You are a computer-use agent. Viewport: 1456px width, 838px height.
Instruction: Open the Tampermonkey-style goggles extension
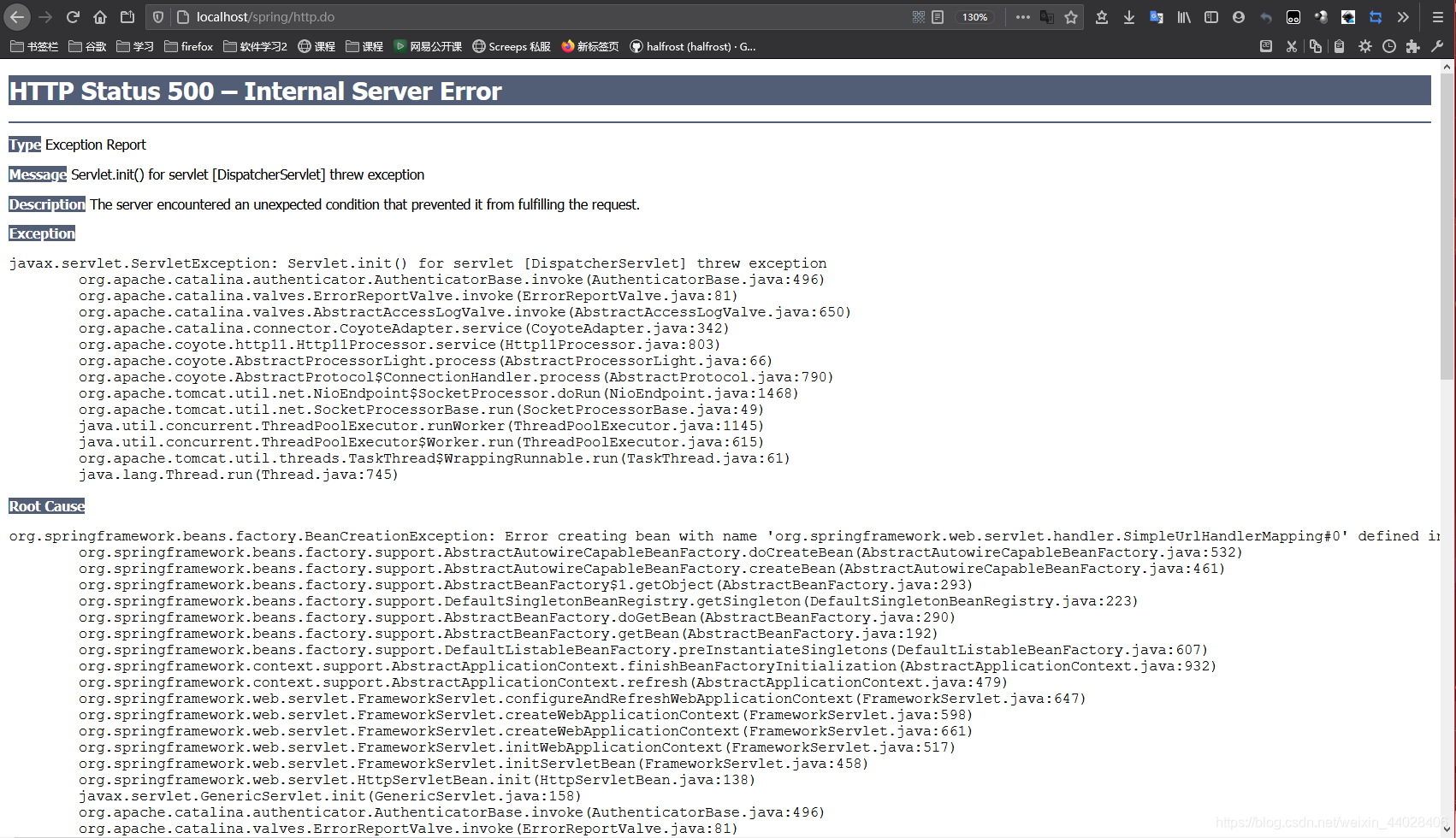pyautogui.click(x=1293, y=17)
